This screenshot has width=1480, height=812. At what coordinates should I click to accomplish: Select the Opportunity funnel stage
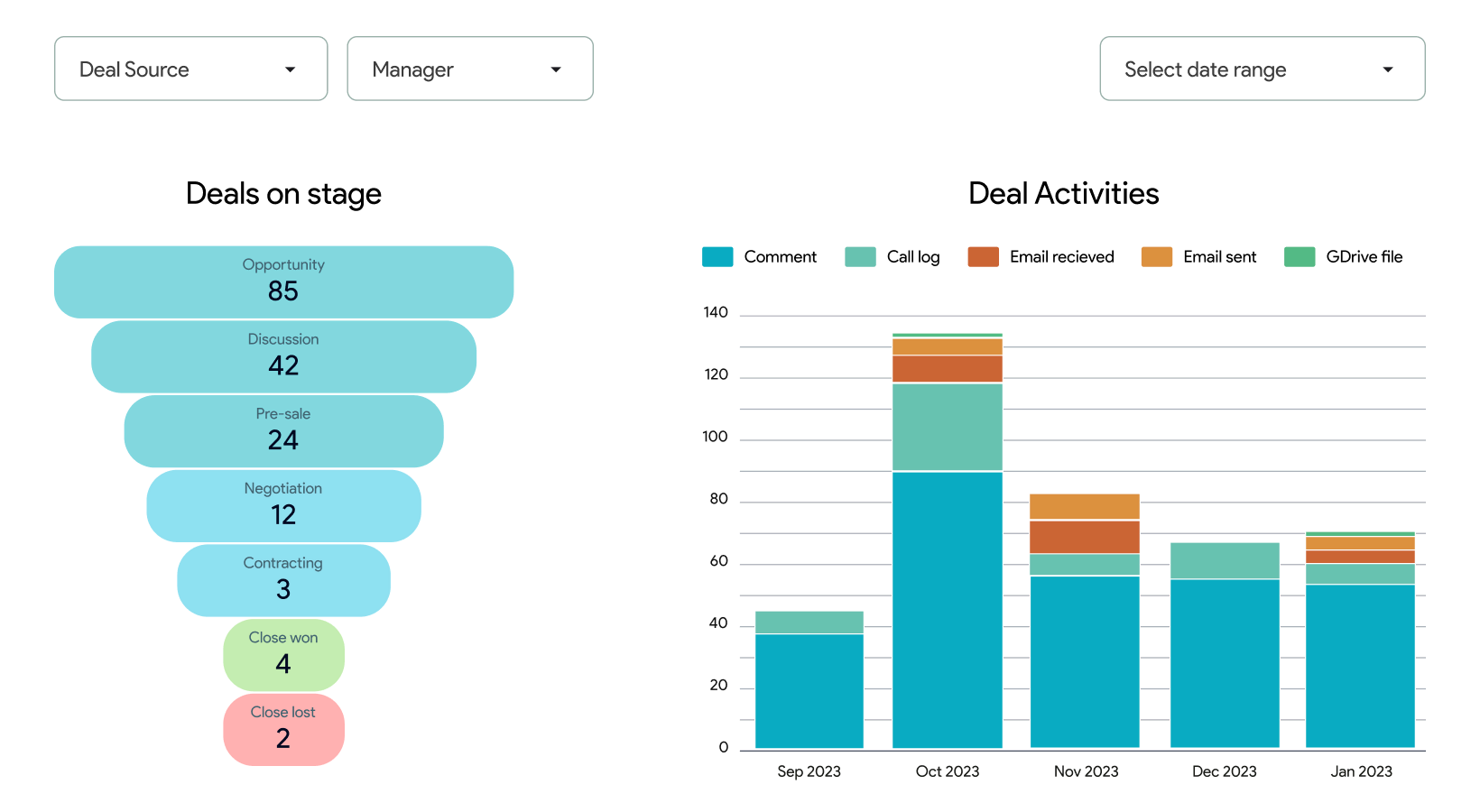pyautogui.click(x=283, y=281)
